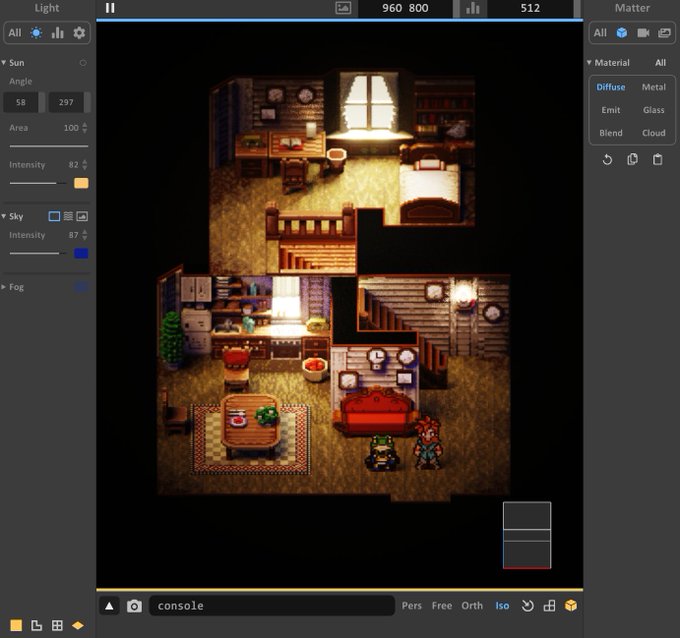Open the bar-chart settings tab in the Light panel
The image size is (680, 638).
click(58, 33)
